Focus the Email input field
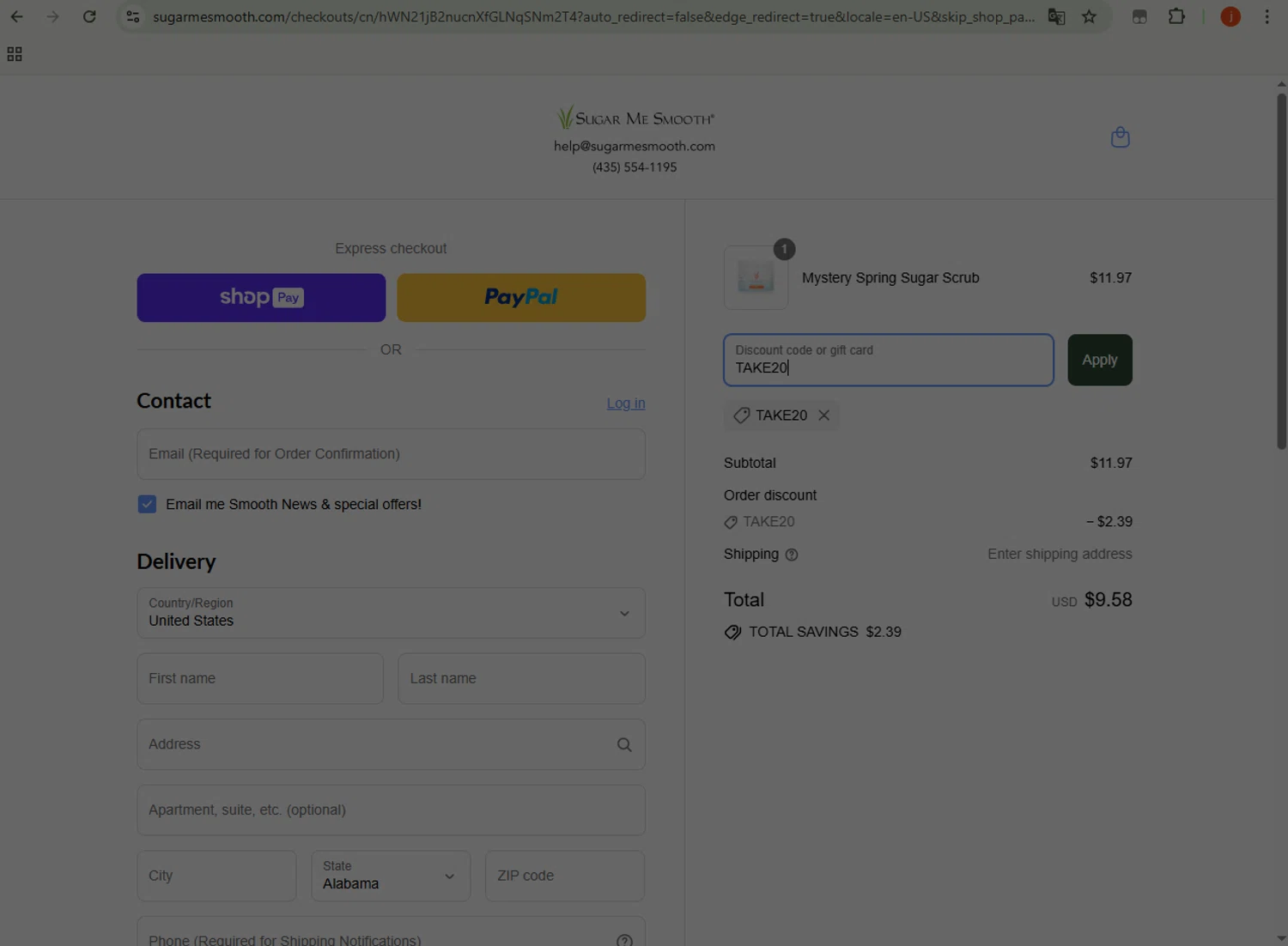 coord(391,454)
